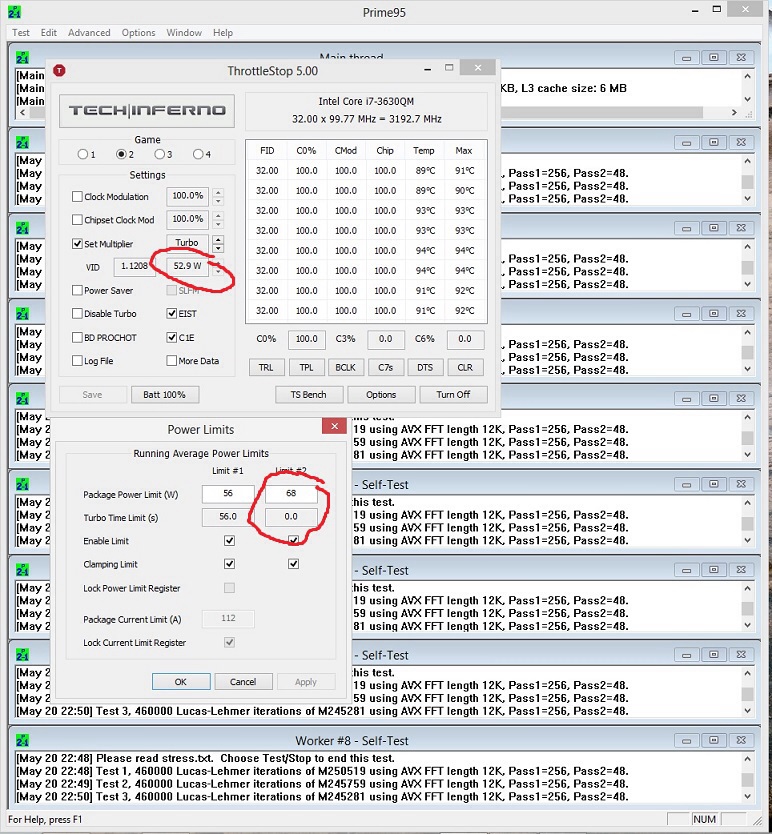Viewport: 772px width, 834px height.
Task: Enable Power Saver checkbox
Action: coord(77,290)
